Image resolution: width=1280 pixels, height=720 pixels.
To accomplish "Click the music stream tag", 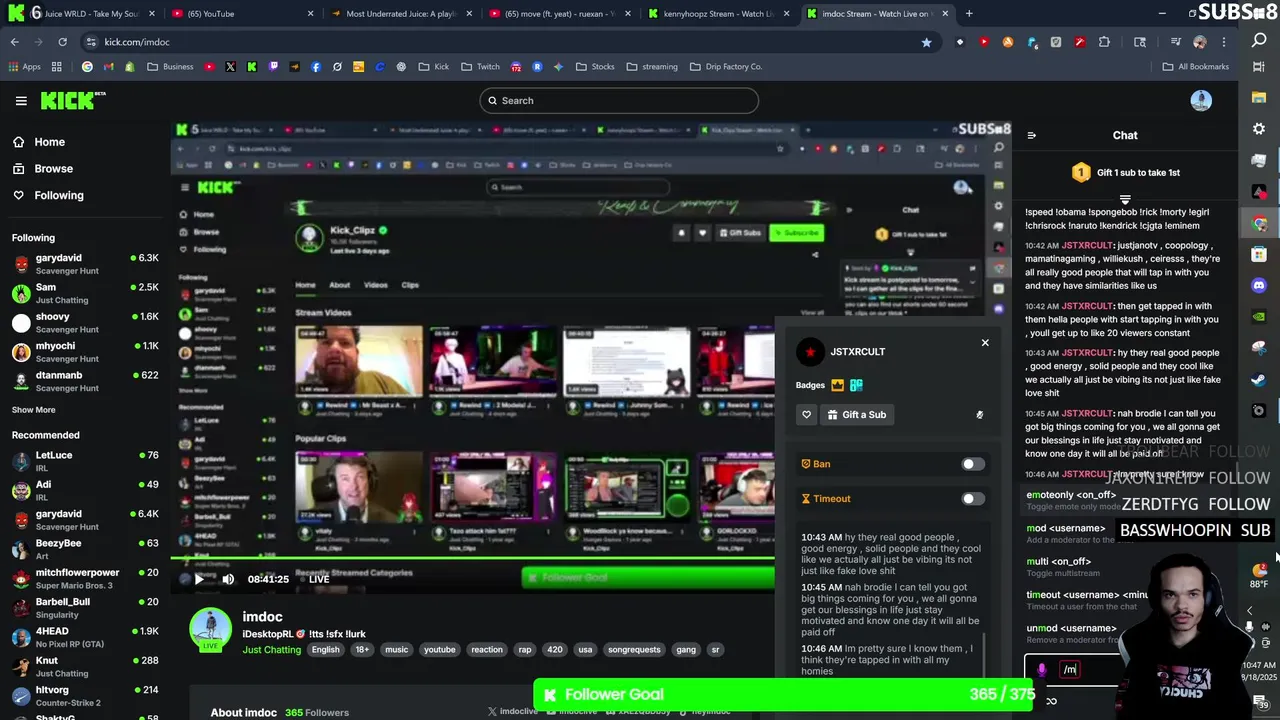I will [396, 650].
